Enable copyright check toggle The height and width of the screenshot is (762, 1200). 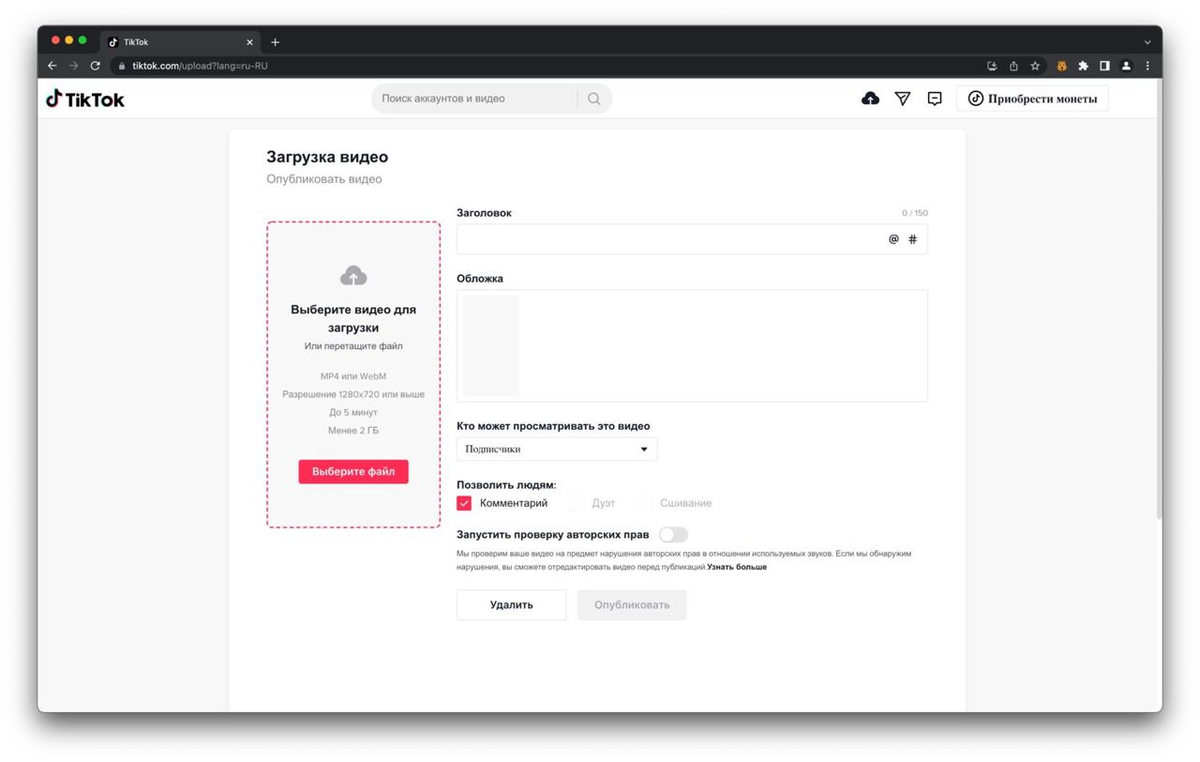tap(673, 535)
